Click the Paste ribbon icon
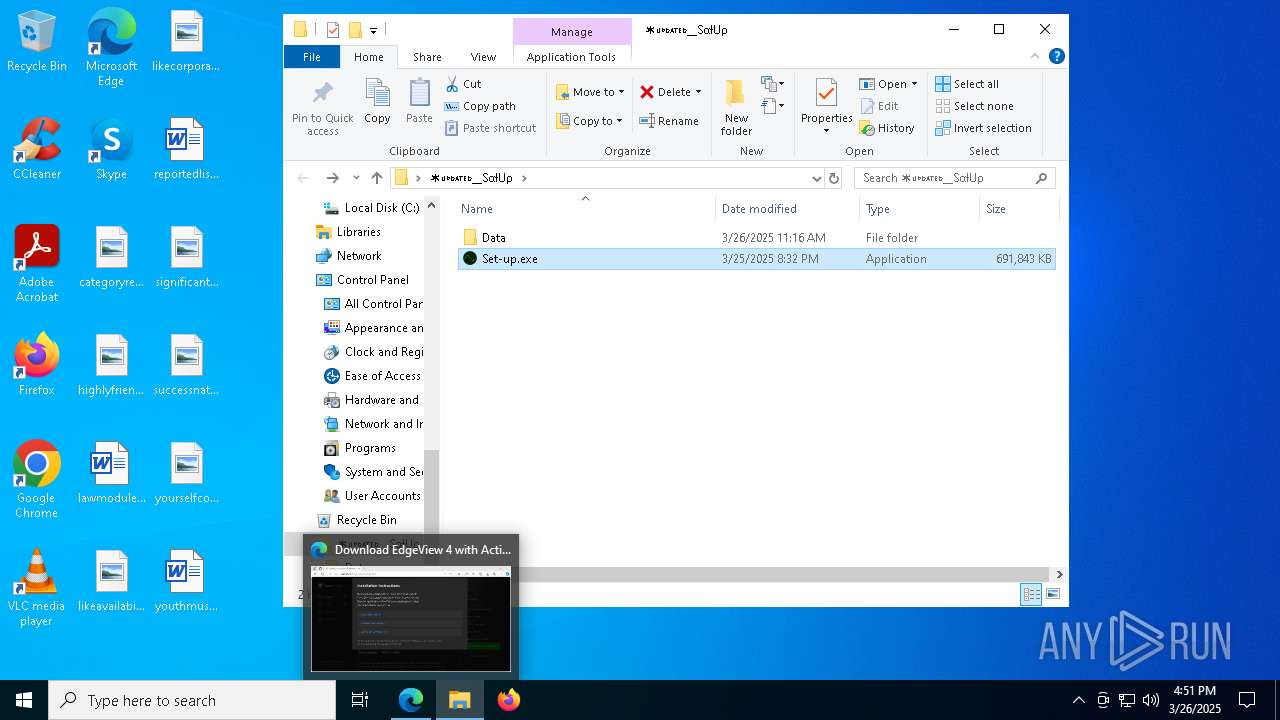 419,102
